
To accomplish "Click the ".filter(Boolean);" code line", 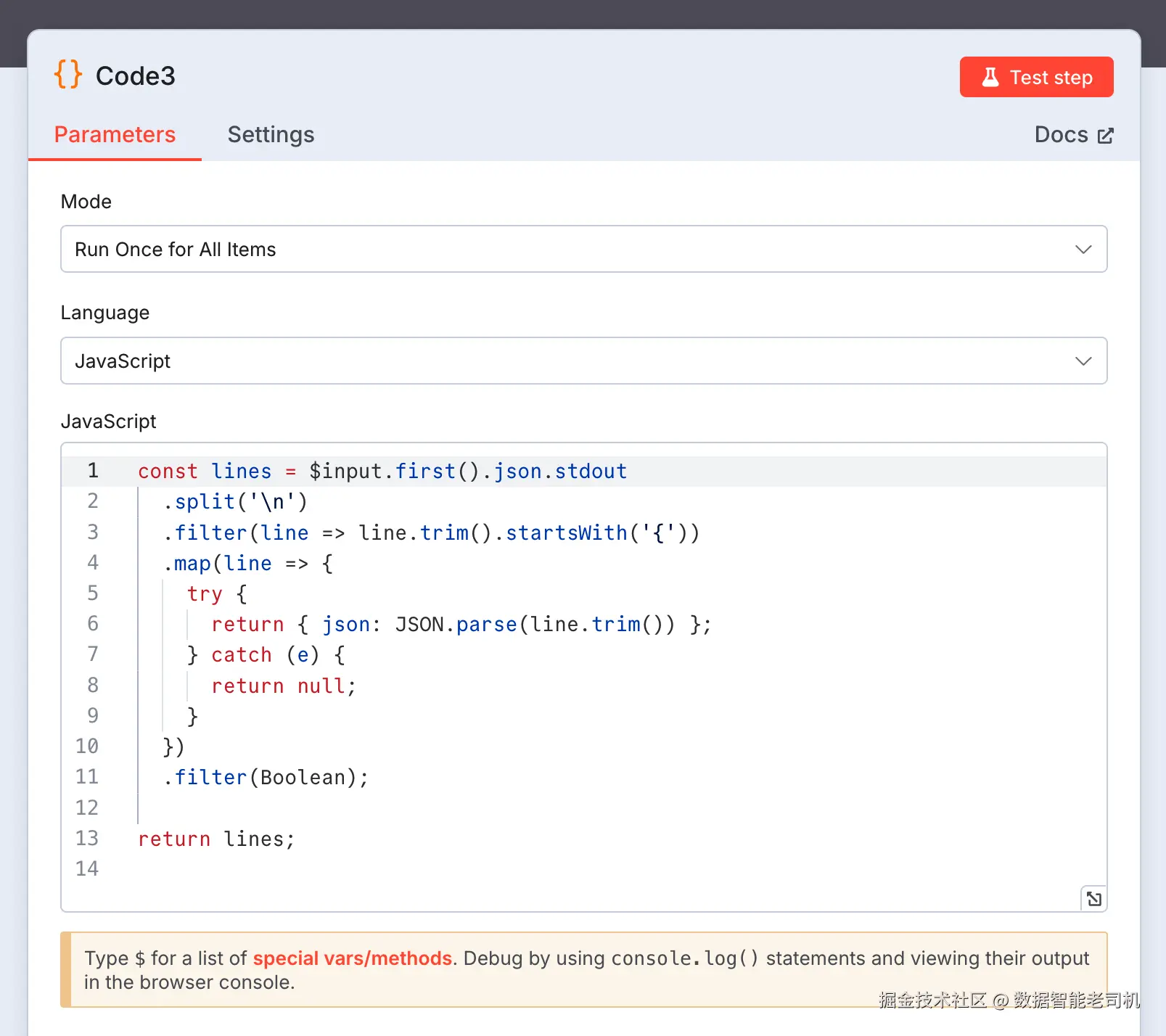I will coord(266,778).
